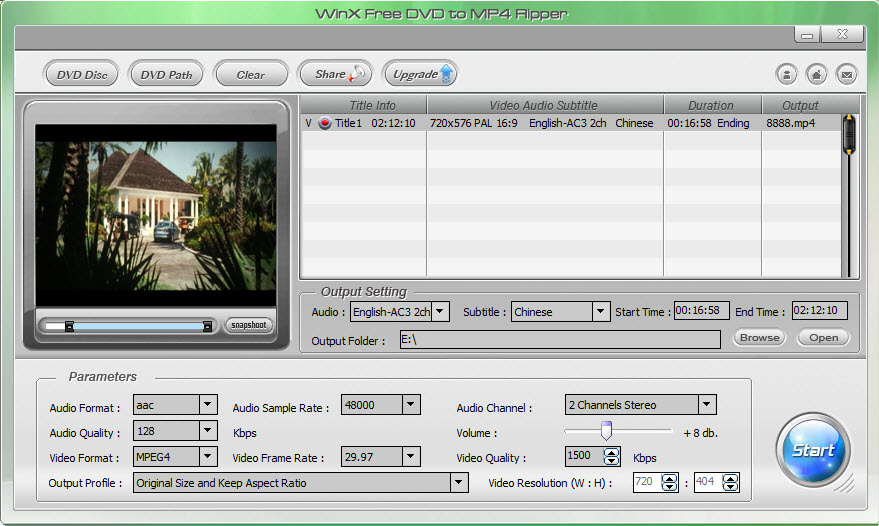This screenshot has height=526, width=879.
Task: Expand the Audio Channel dropdown
Action: [x=707, y=404]
